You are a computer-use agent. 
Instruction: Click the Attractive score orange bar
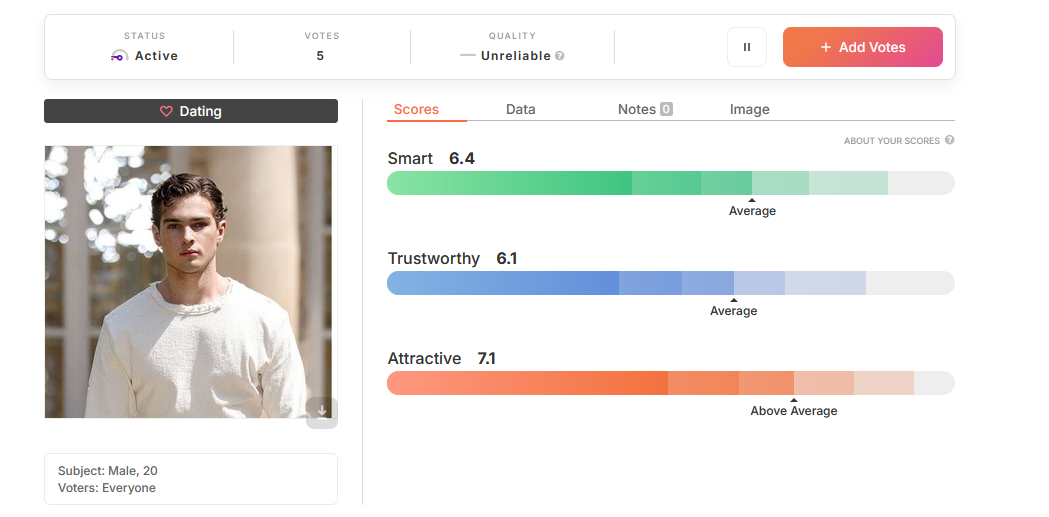tap(670, 383)
